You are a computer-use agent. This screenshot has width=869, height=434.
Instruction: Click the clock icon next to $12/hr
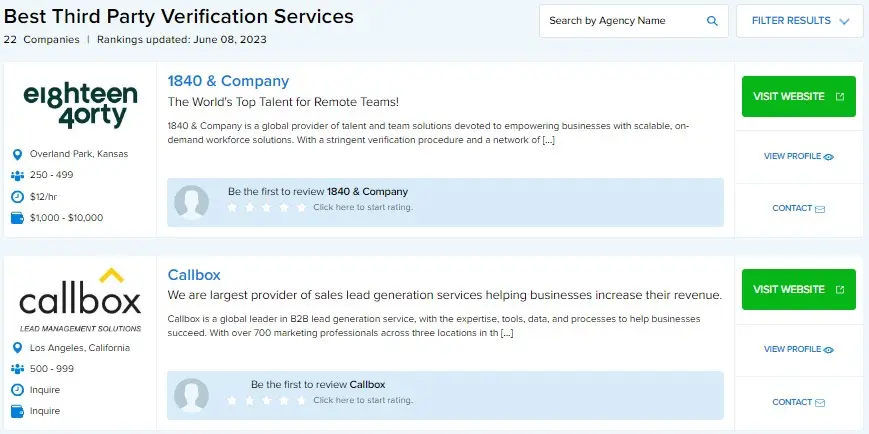17,196
